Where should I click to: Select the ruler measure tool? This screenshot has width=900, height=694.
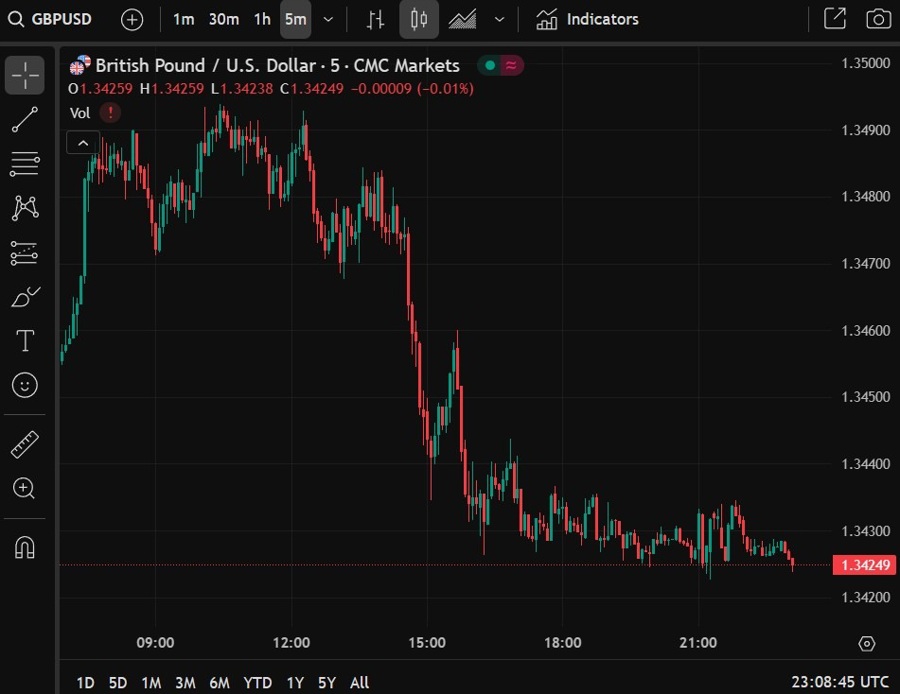click(25, 444)
